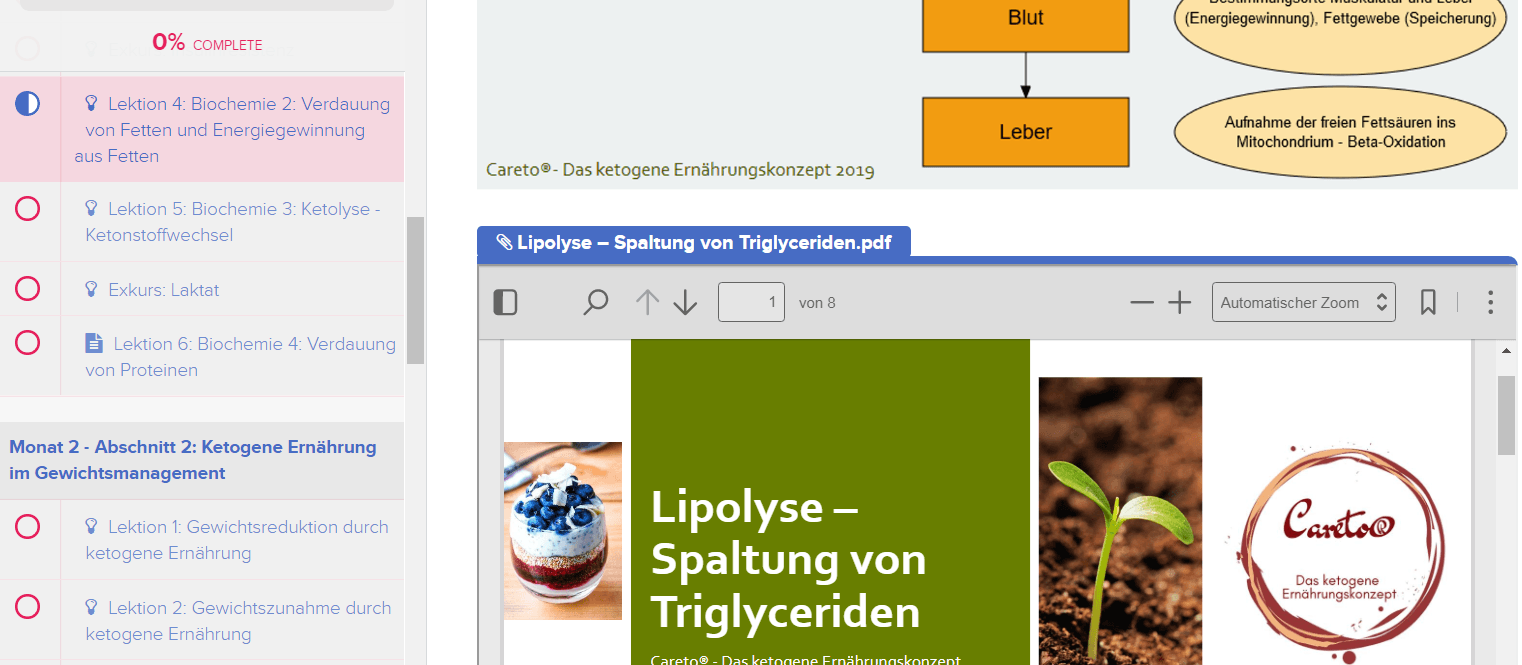Click the 0% COMPLETE progress label

(x=207, y=43)
